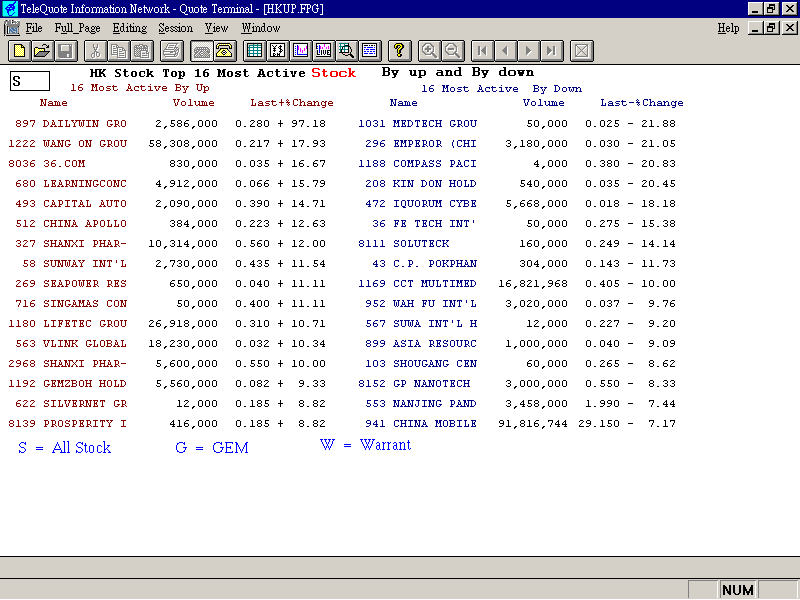The image size is (800, 600).
Task: Restore the inner HKUP.FPG document window
Action: pyautogui.click(x=772, y=28)
